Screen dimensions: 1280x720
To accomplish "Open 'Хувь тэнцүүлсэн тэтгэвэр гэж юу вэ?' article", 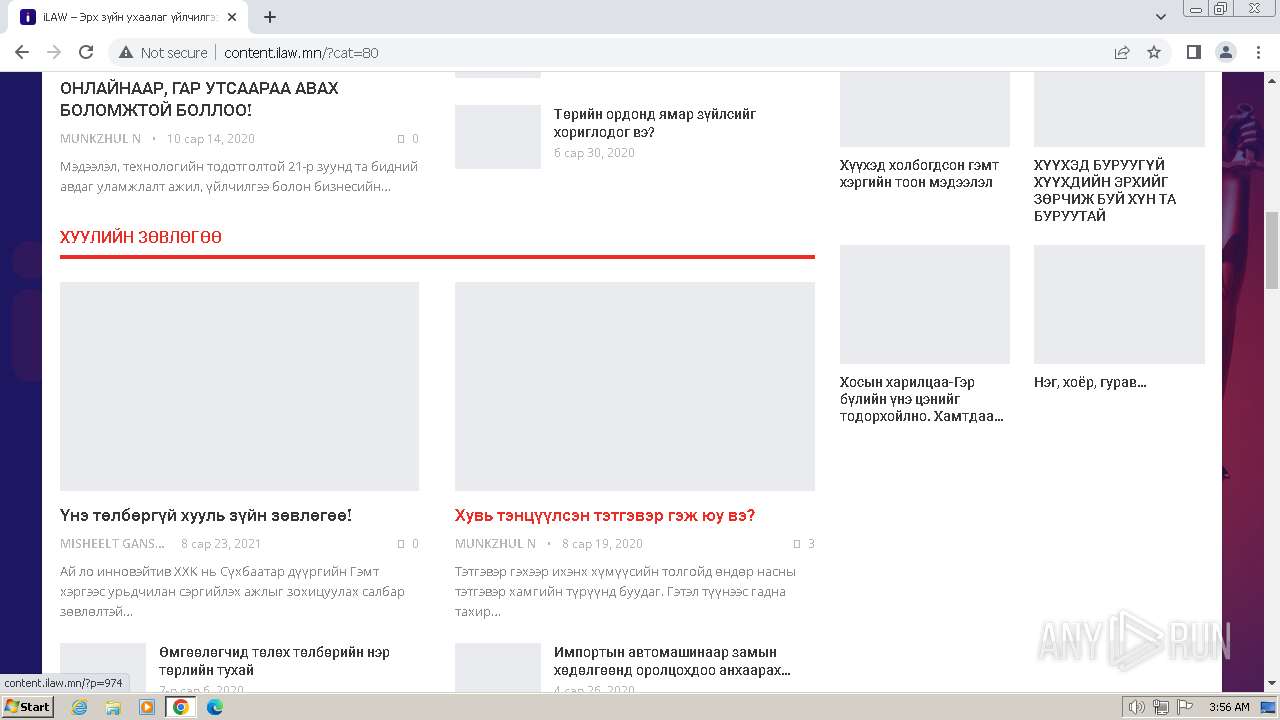I will click(x=605, y=516).
